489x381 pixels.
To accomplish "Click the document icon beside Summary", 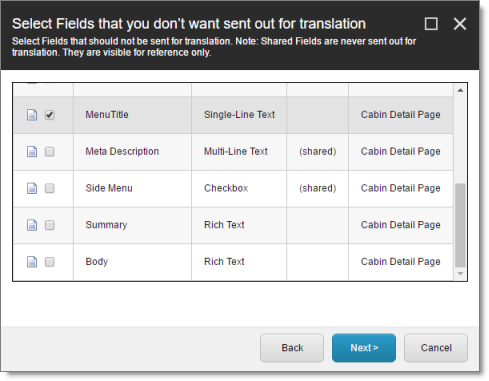I will pyautogui.click(x=32, y=225).
